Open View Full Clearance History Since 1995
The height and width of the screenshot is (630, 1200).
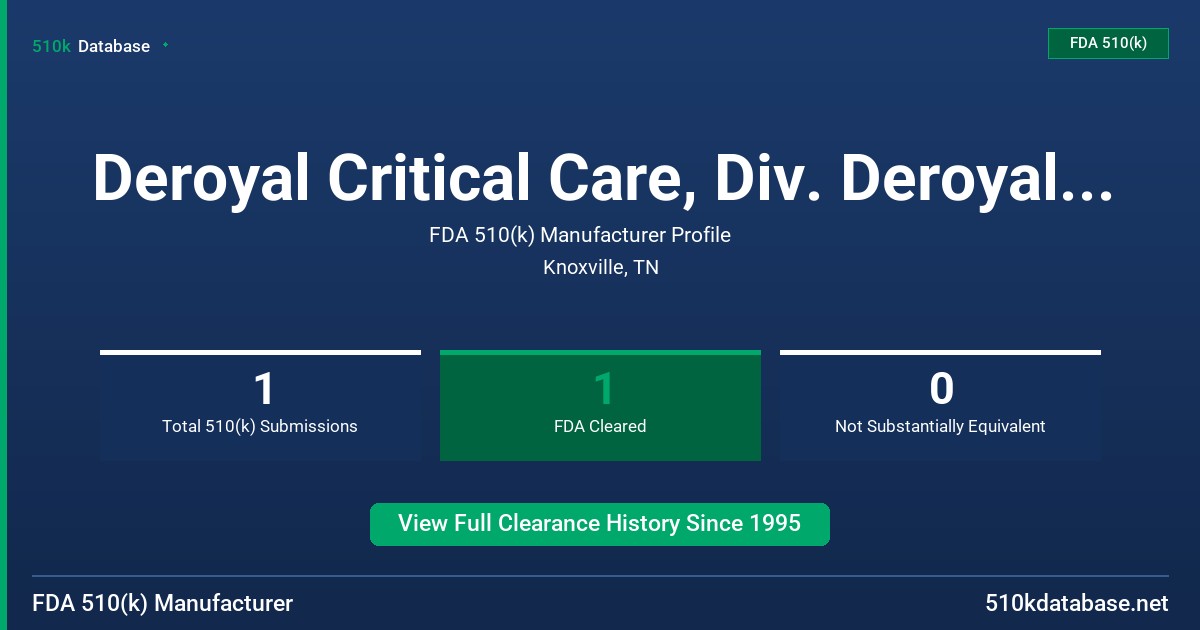tap(600, 524)
